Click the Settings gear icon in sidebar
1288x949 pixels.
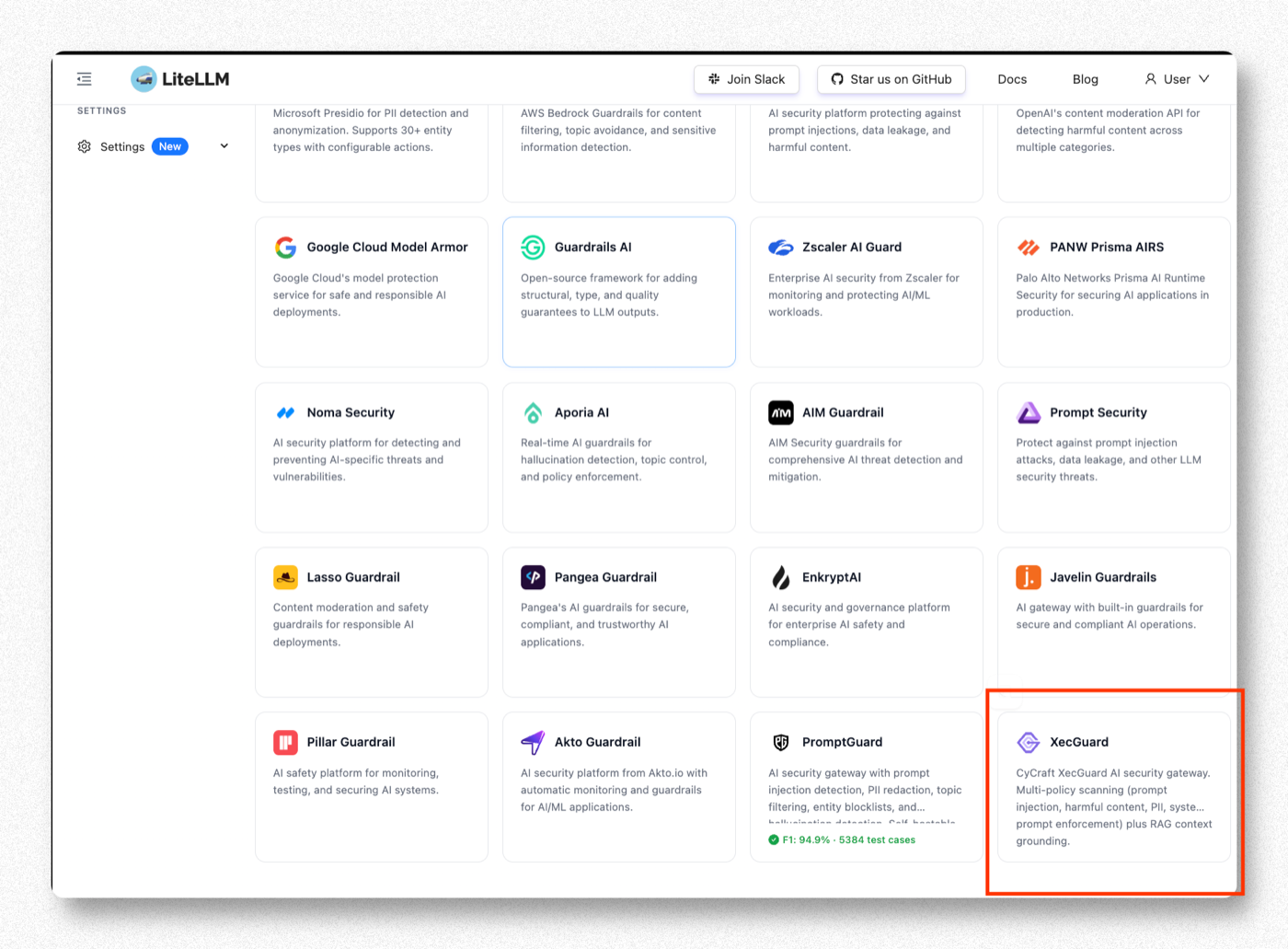85,146
